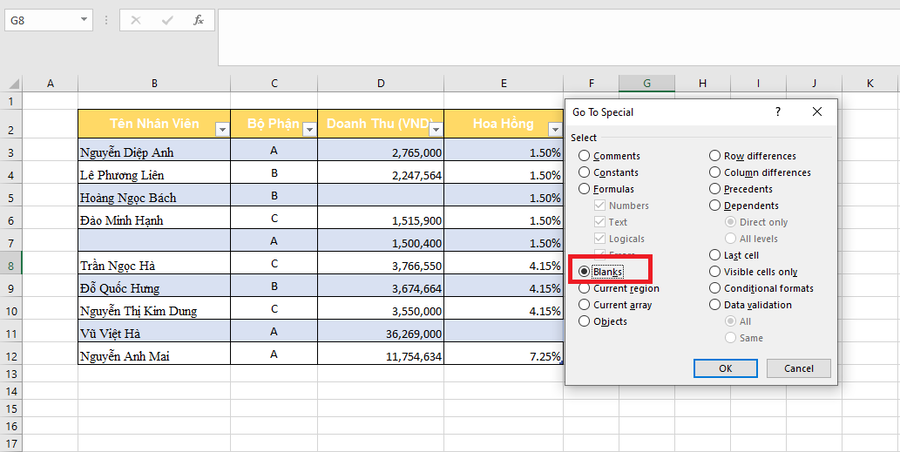Select column K header
The width and height of the screenshot is (900, 452).
pos(870,84)
